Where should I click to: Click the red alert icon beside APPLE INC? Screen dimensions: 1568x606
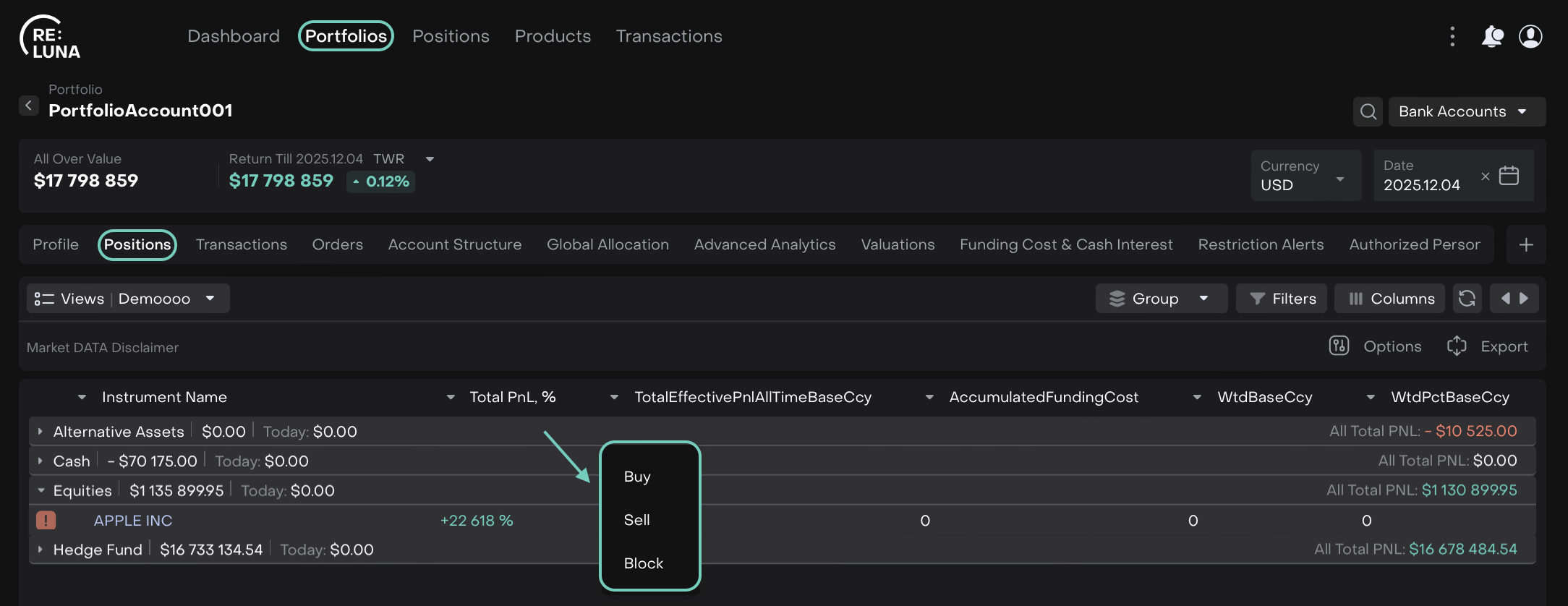click(46, 520)
